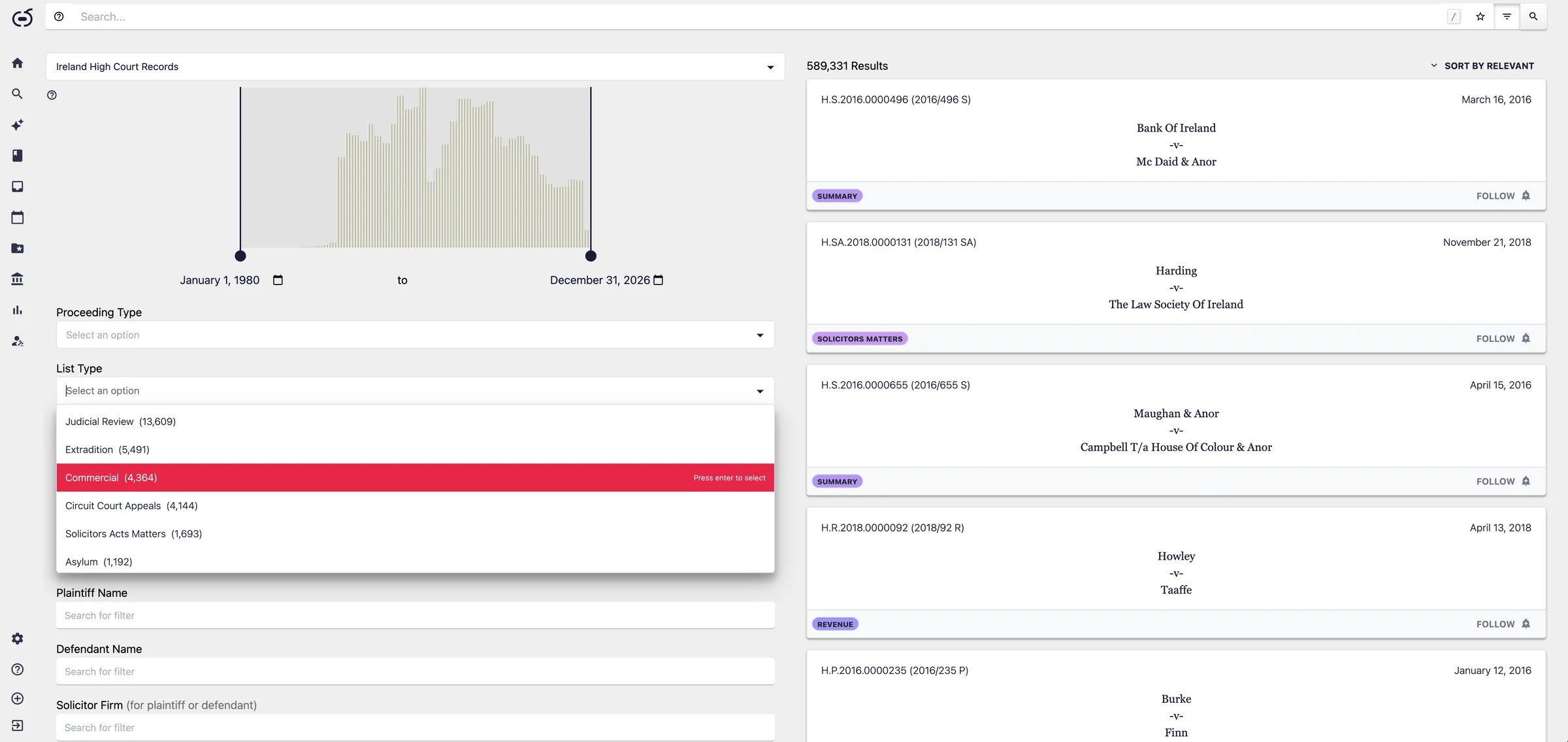The height and width of the screenshot is (742, 1568).
Task: Click the December 31, 2026 end date
Action: click(600, 280)
